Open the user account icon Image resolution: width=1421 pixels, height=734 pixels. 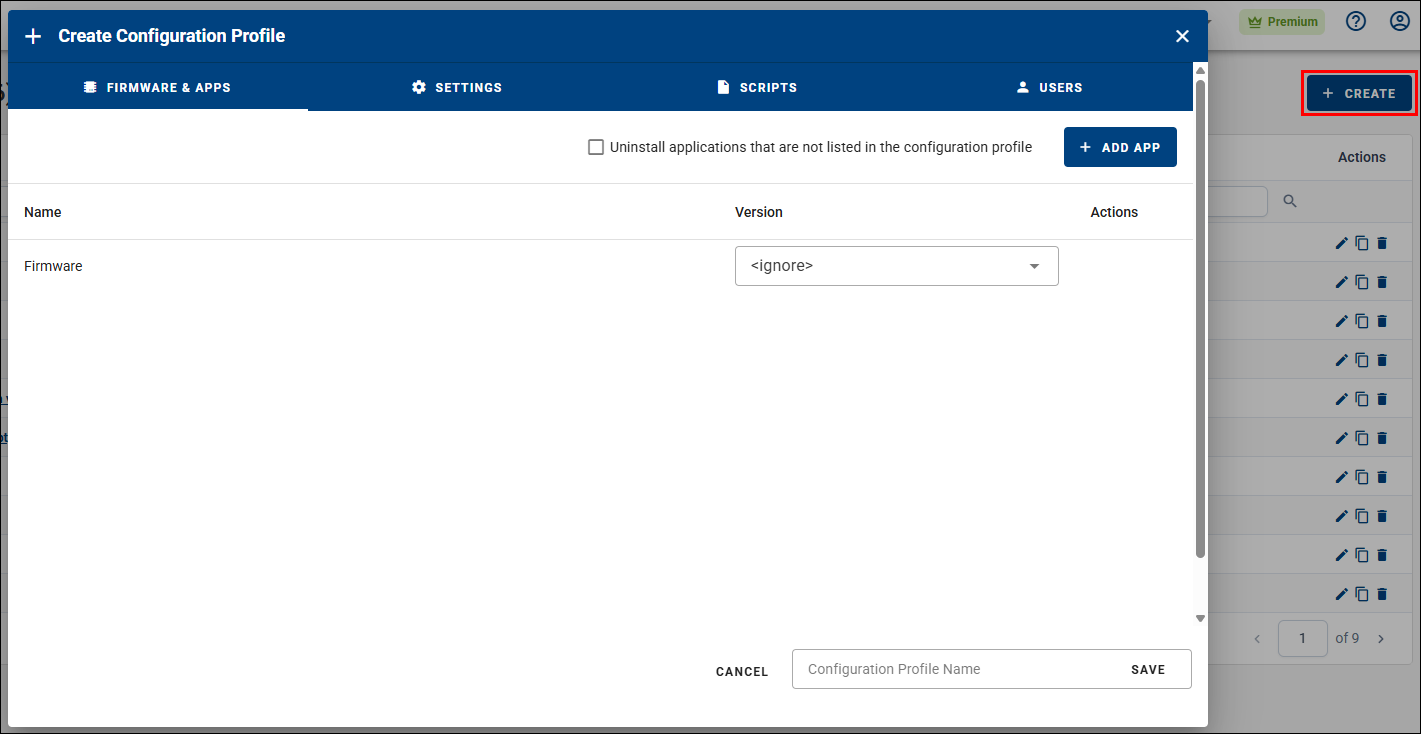(x=1399, y=21)
